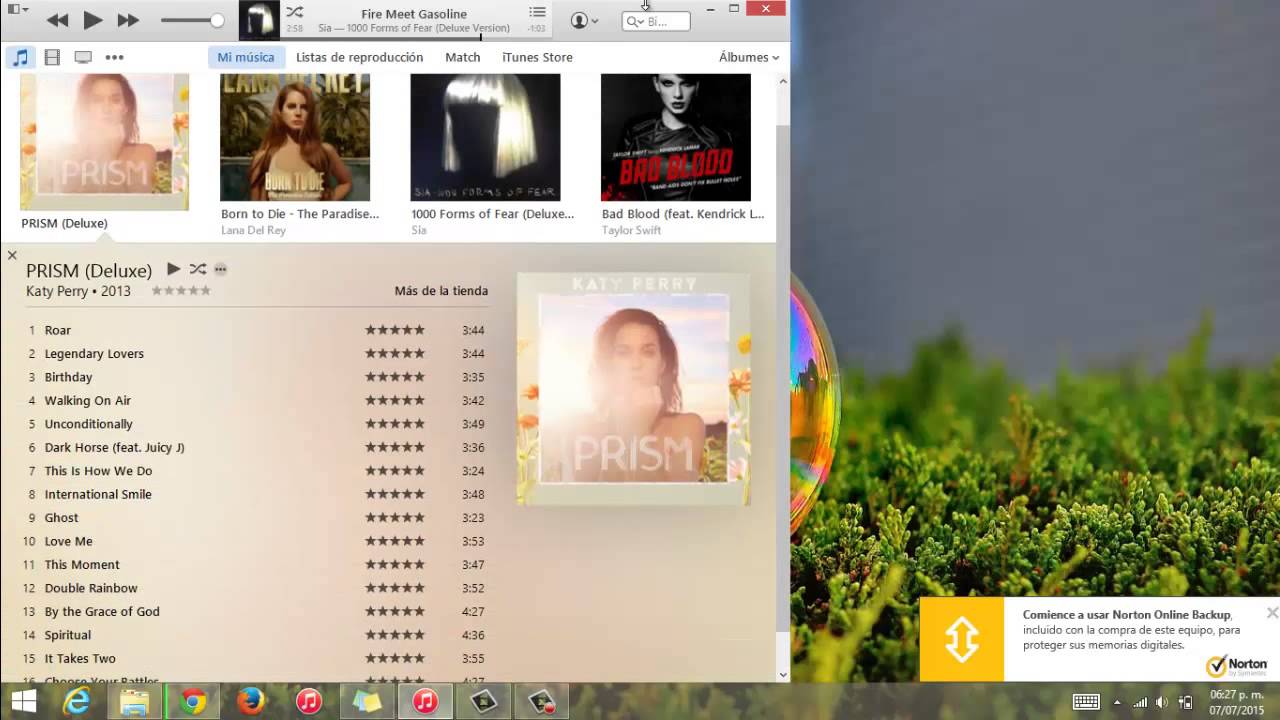Click the Norton backup arrows icon
Screen dimensions: 1280x720
961,639
